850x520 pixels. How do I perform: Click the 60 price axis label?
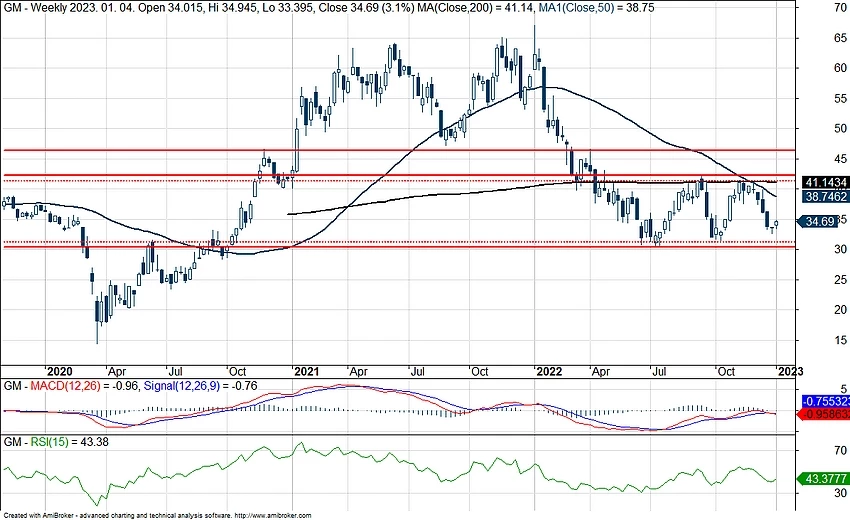pos(840,68)
